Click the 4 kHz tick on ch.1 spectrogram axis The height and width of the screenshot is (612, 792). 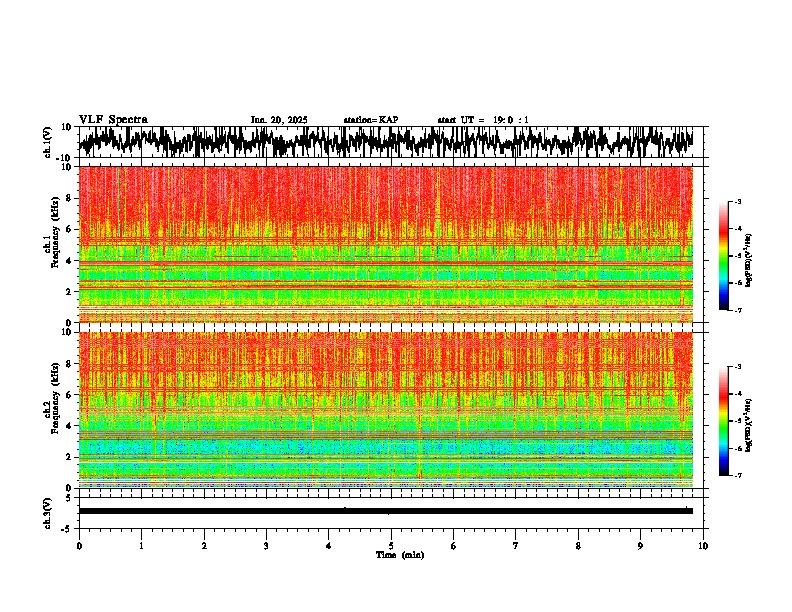pyautogui.click(x=70, y=261)
